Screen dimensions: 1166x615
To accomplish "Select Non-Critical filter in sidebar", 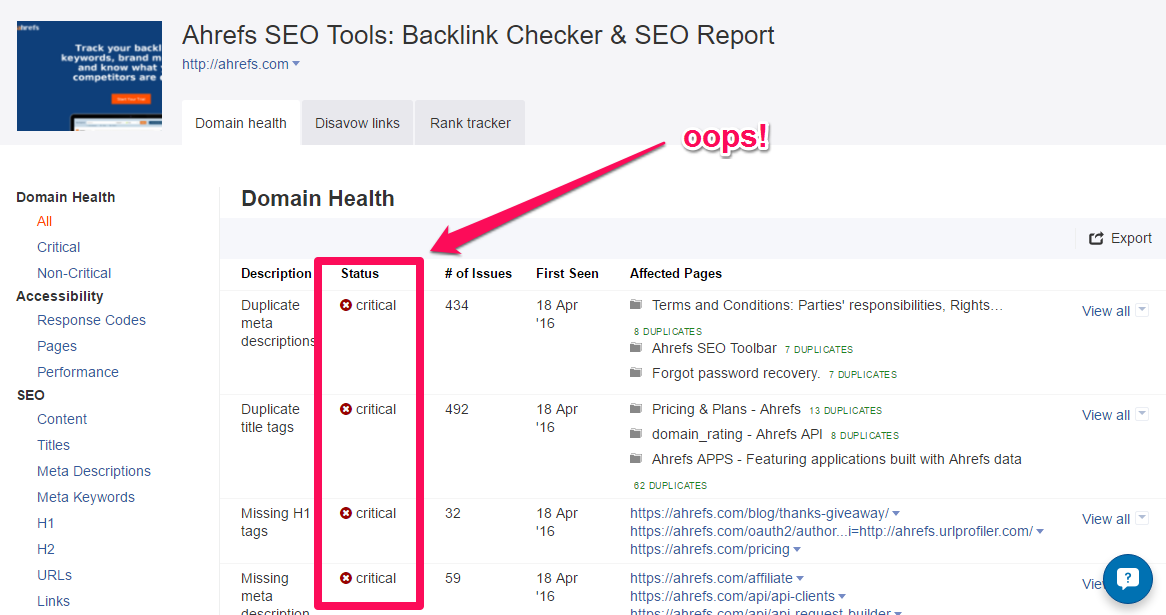I will tap(74, 273).
